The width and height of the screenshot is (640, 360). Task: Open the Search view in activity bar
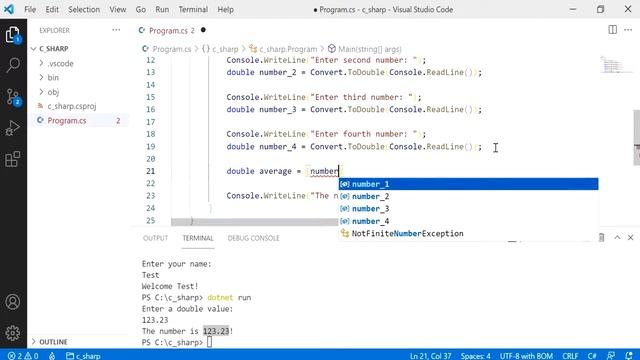pyautogui.click(x=13, y=65)
